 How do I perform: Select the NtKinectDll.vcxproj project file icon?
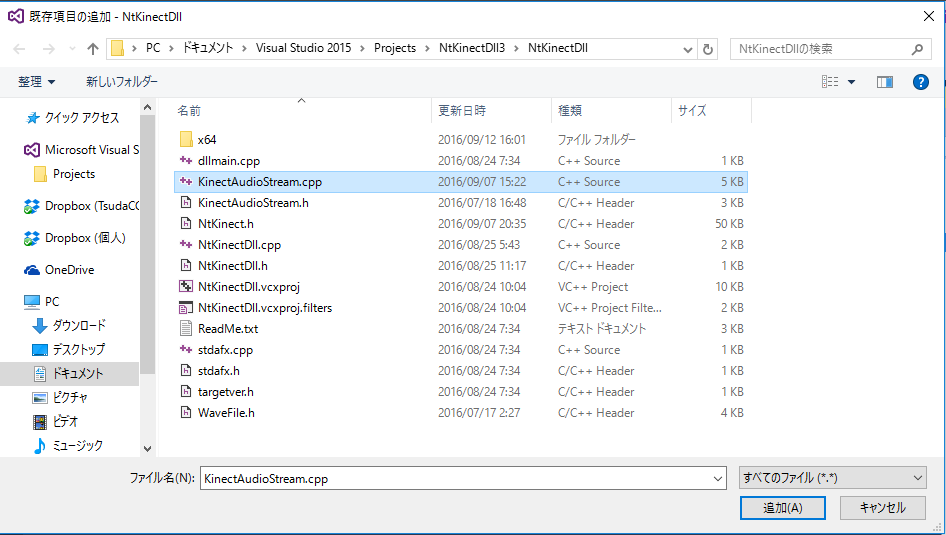click(x=185, y=287)
